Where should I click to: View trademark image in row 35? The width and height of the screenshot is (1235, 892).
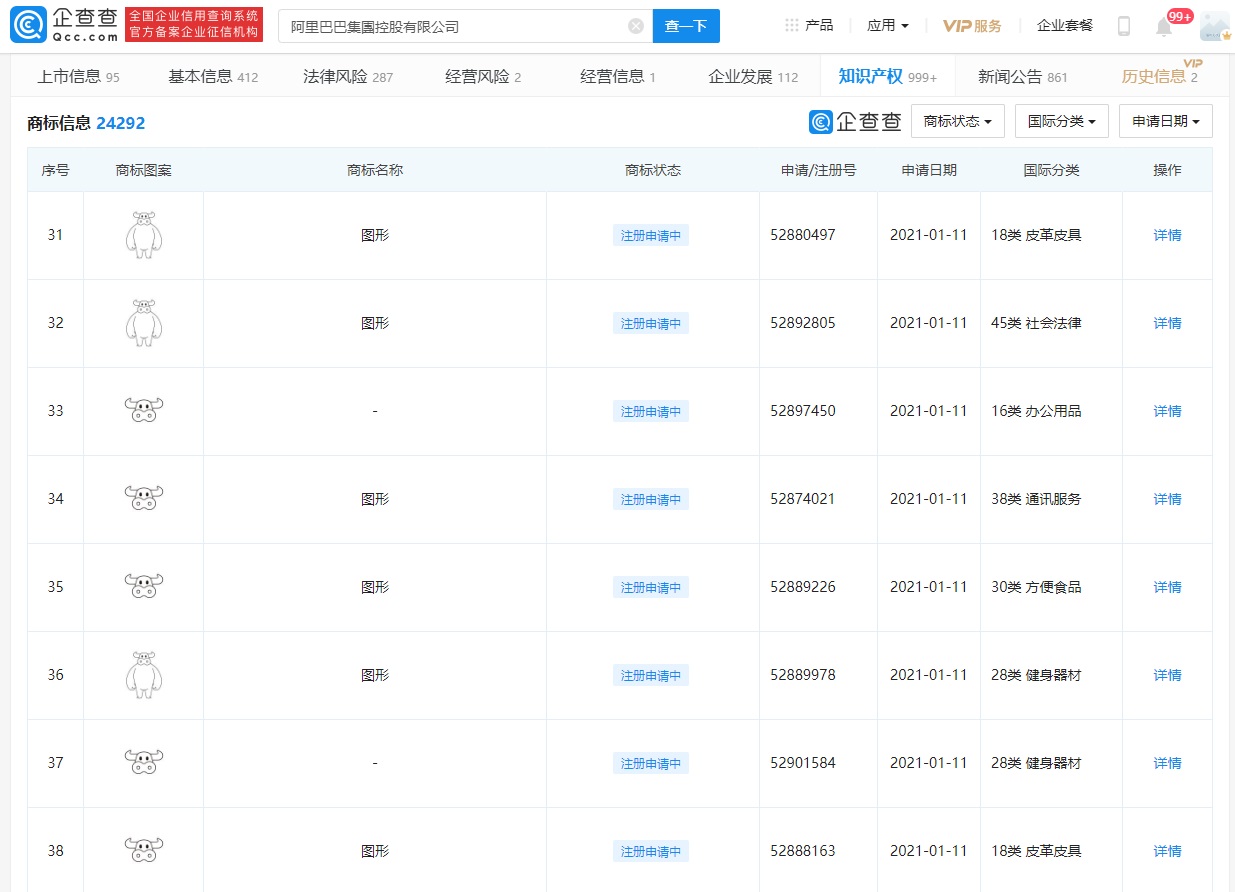[x=144, y=587]
